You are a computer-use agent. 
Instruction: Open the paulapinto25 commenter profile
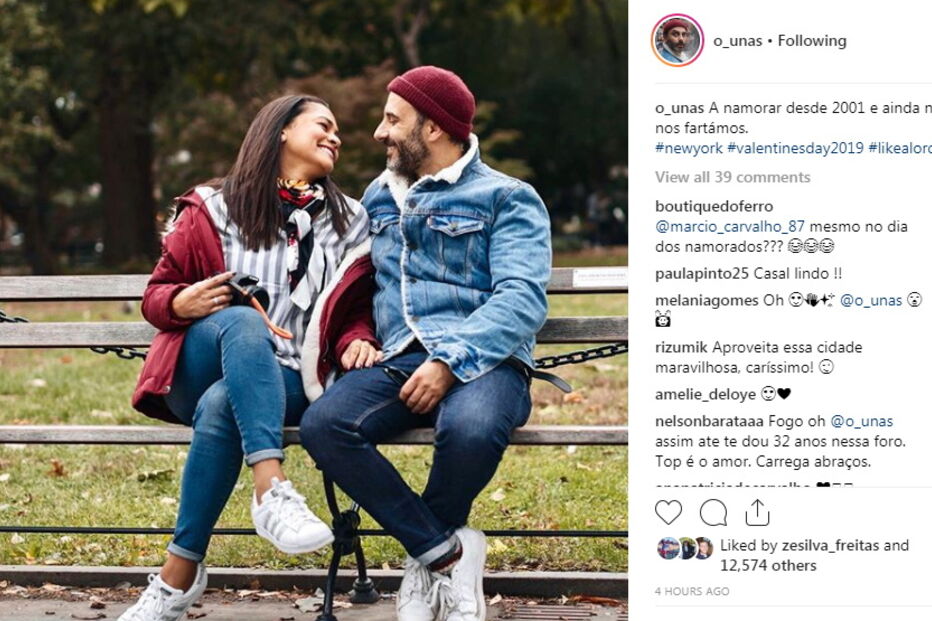[x=701, y=274]
